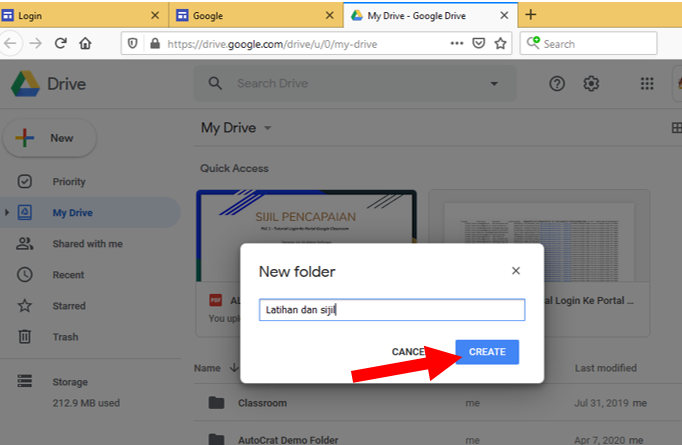
Task: Close the New folder dialog with X
Action: click(516, 271)
